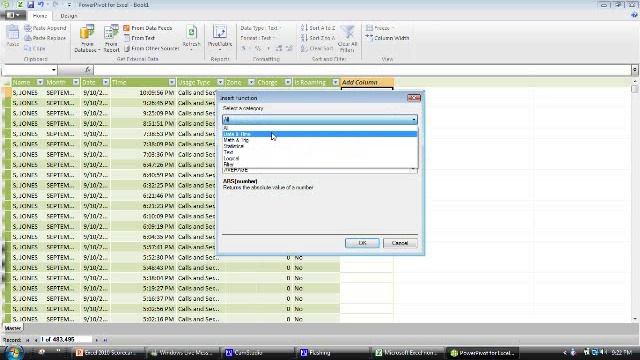Click the fx insert function button
Screen dimensions: 640x360
pyautogui.click(x=88, y=70)
